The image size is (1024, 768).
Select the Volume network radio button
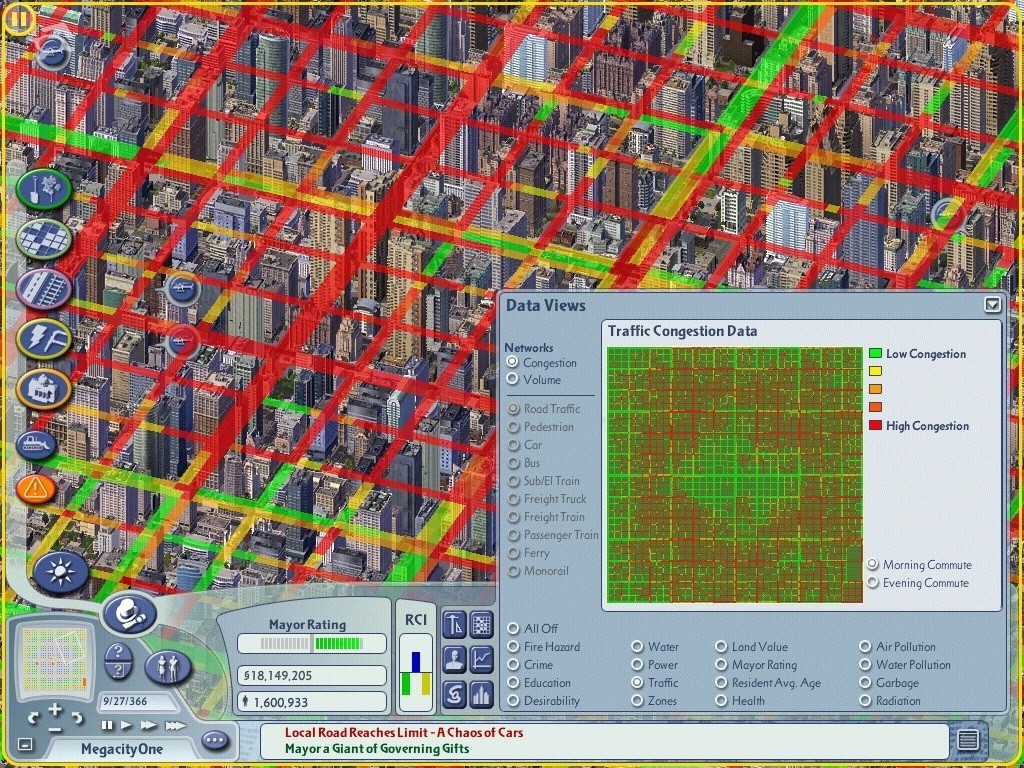[512, 379]
